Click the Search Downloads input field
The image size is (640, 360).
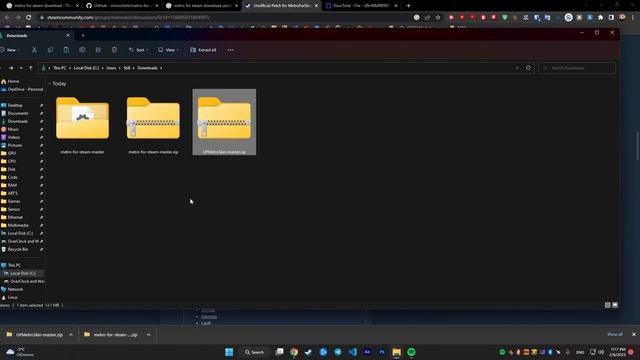click(577, 68)
